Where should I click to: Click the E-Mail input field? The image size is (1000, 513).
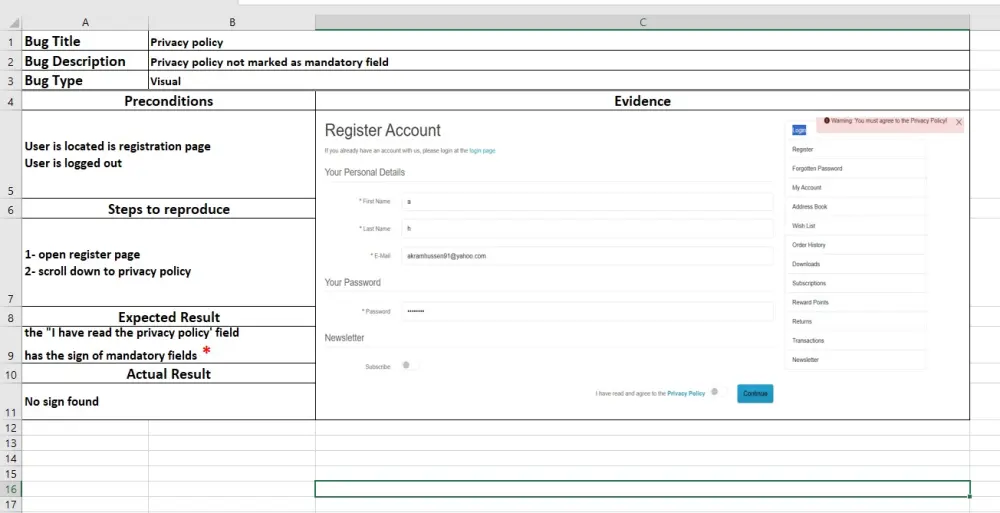pyautogui.click(x=587, y=256)
